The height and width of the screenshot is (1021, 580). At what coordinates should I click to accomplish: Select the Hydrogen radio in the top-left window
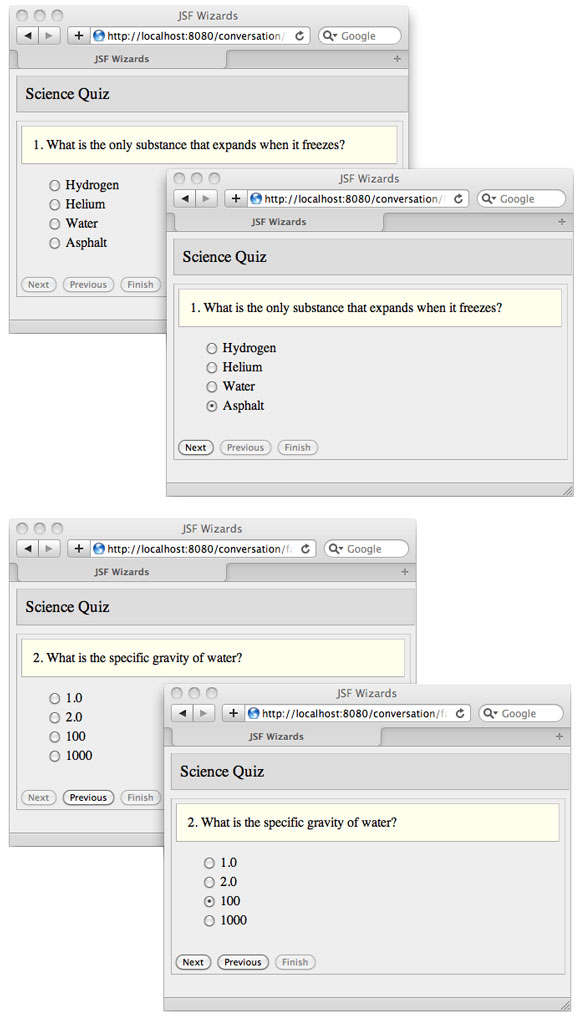55,186
